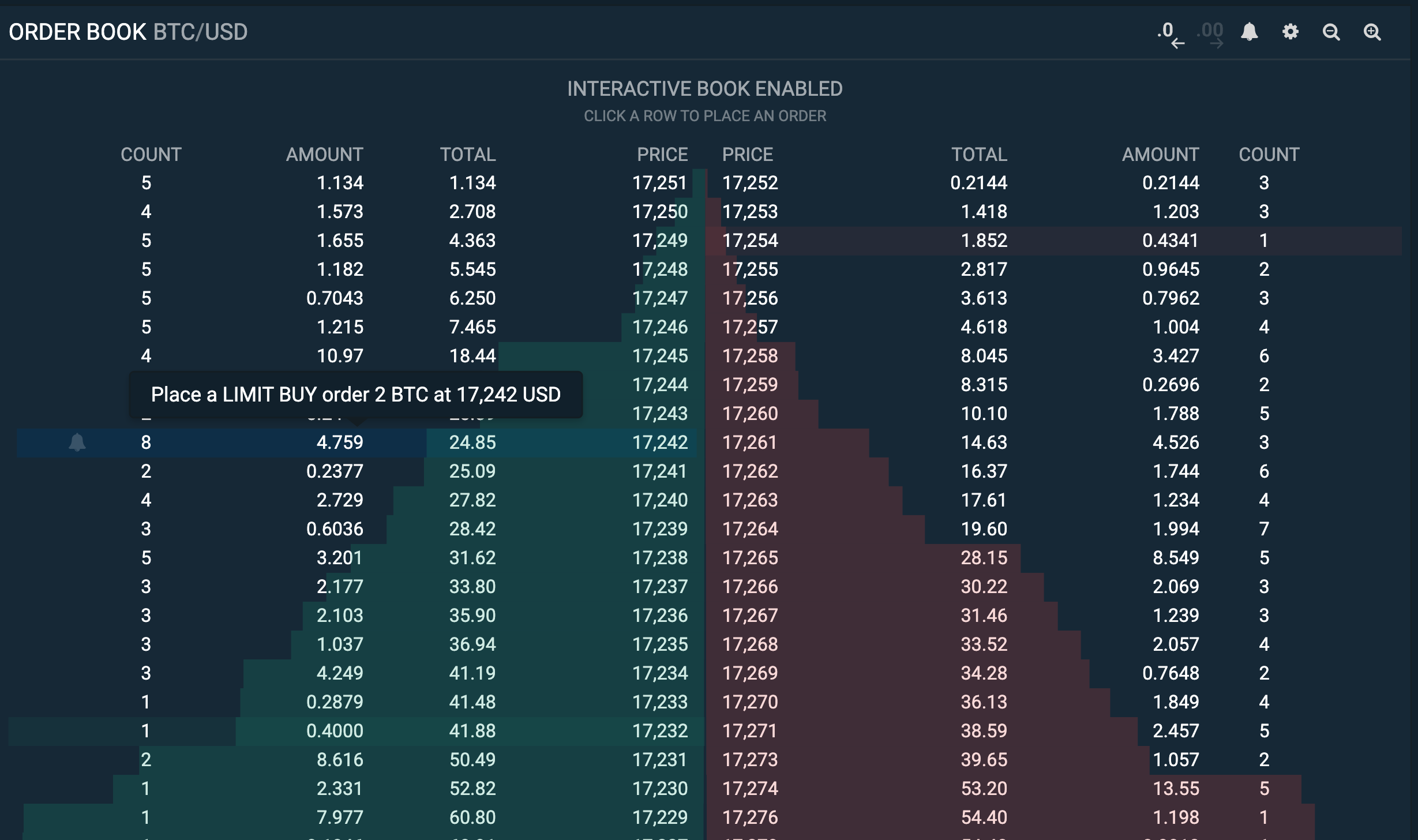The height and width of the screenshot is (840, 1418).
Task: Click bid total 60.80
Action: click(x=472, y=817)
